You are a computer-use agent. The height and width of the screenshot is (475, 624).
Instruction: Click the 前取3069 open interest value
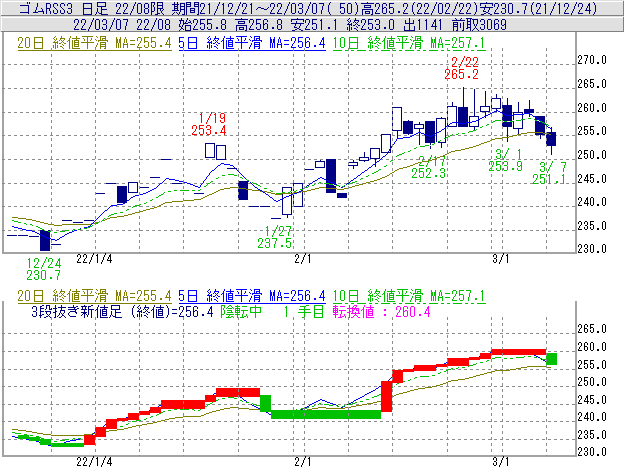(479, 25)
